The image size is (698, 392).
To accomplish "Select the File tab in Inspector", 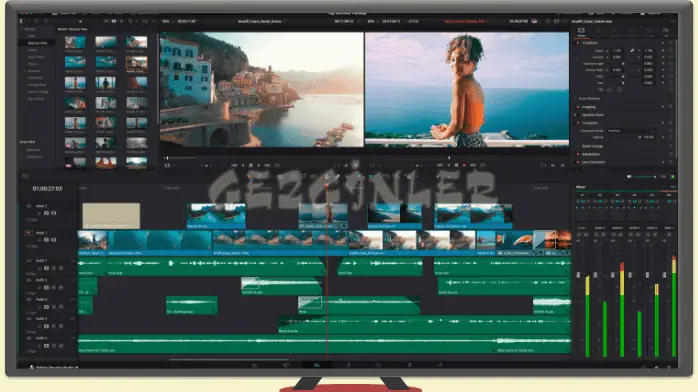I will 666,32.
